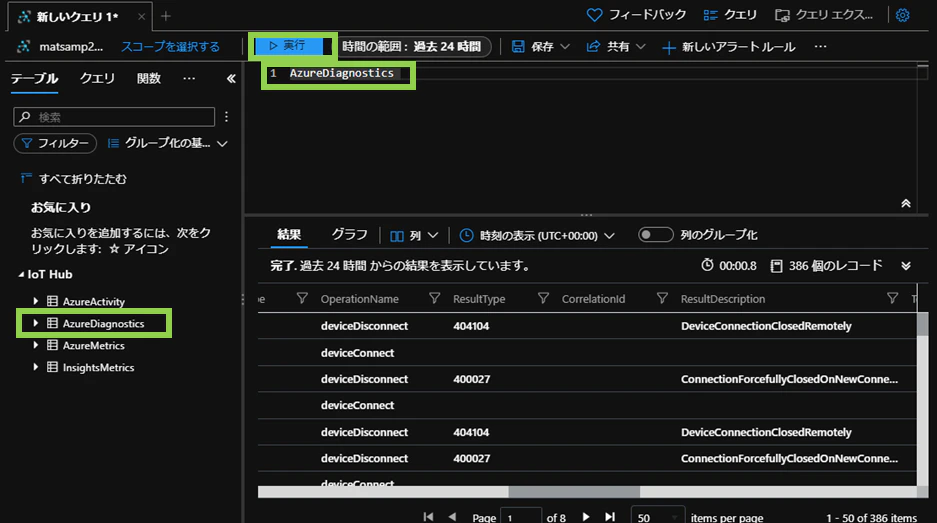Open the 列 column chooser dropdown

coord(414,235)
